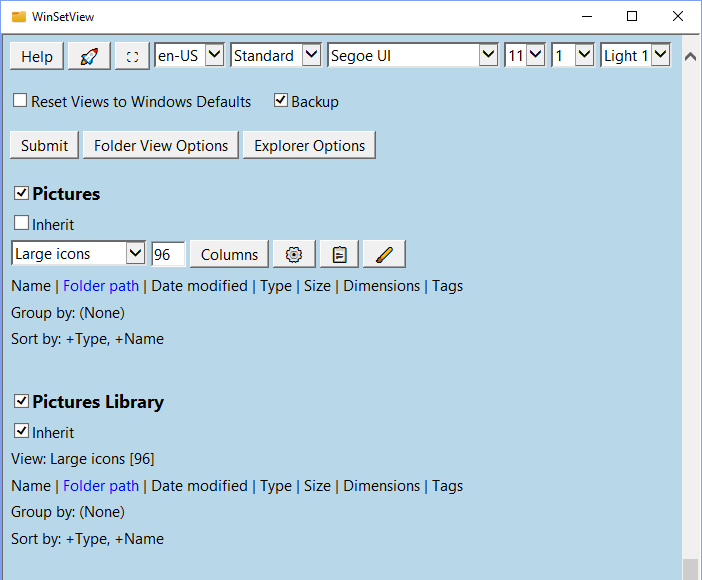Viewport: 702px width, 580px height.
Task: Click 'Tags' column under Pictures Library
Action: coord(447,486)
